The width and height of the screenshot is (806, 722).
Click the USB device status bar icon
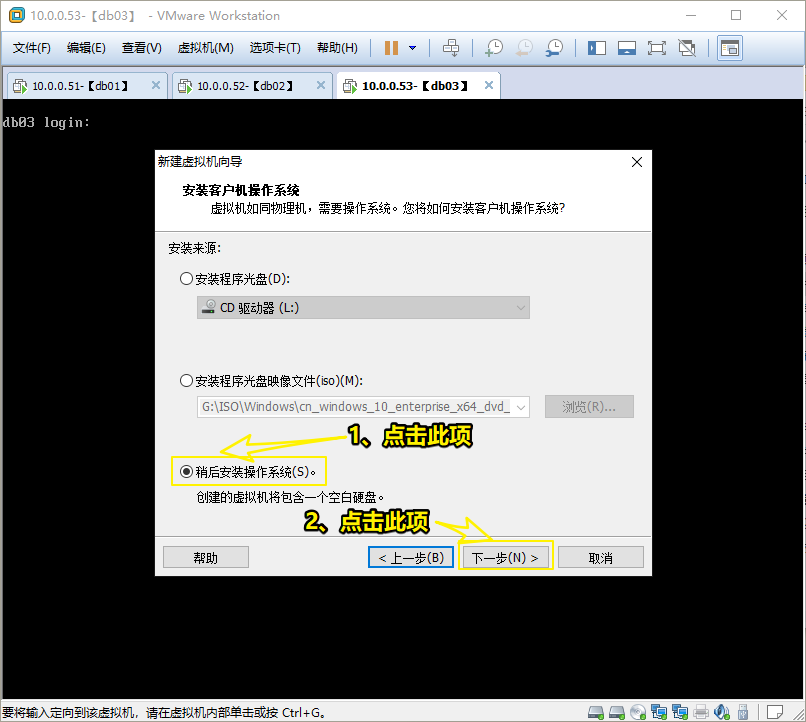pyautogui.click(x=742, y=710)
